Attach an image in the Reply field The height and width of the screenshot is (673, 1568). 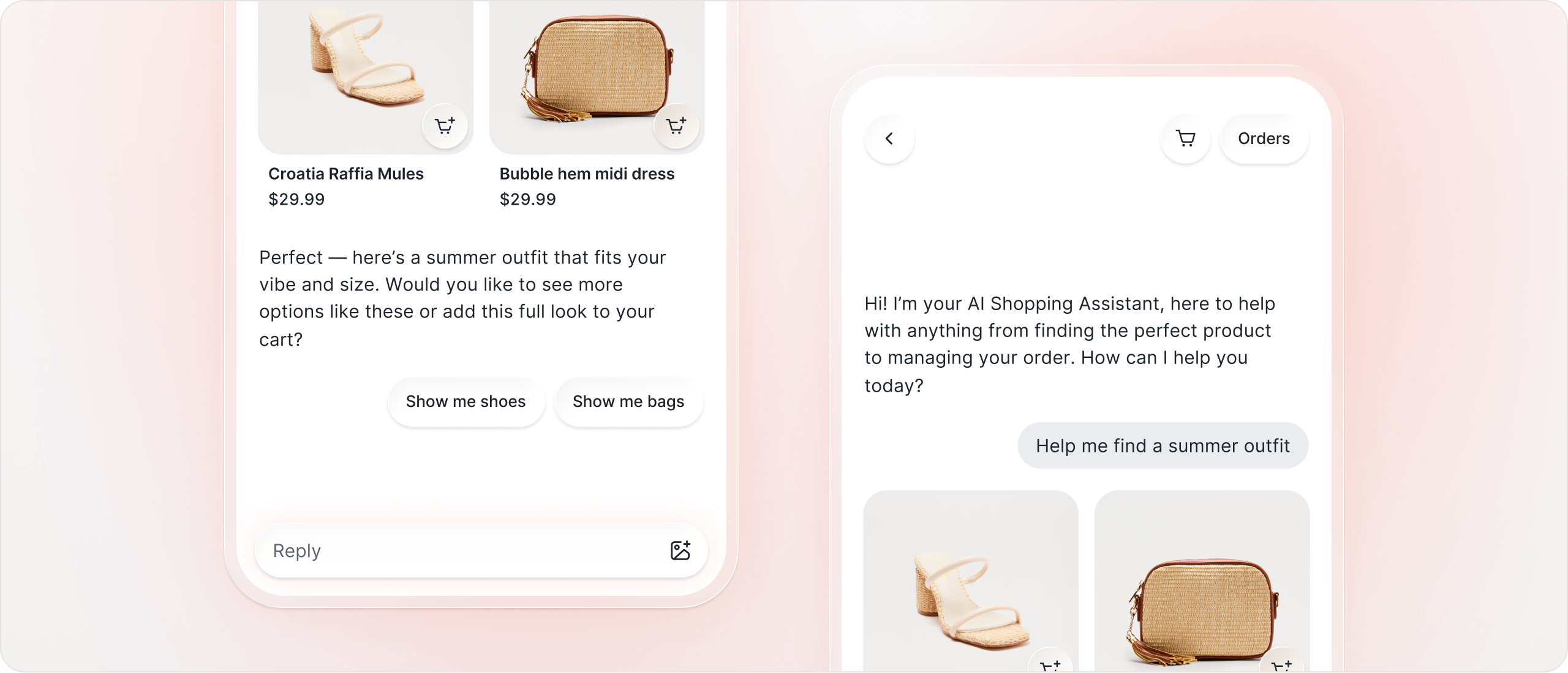tap(680, 550)
